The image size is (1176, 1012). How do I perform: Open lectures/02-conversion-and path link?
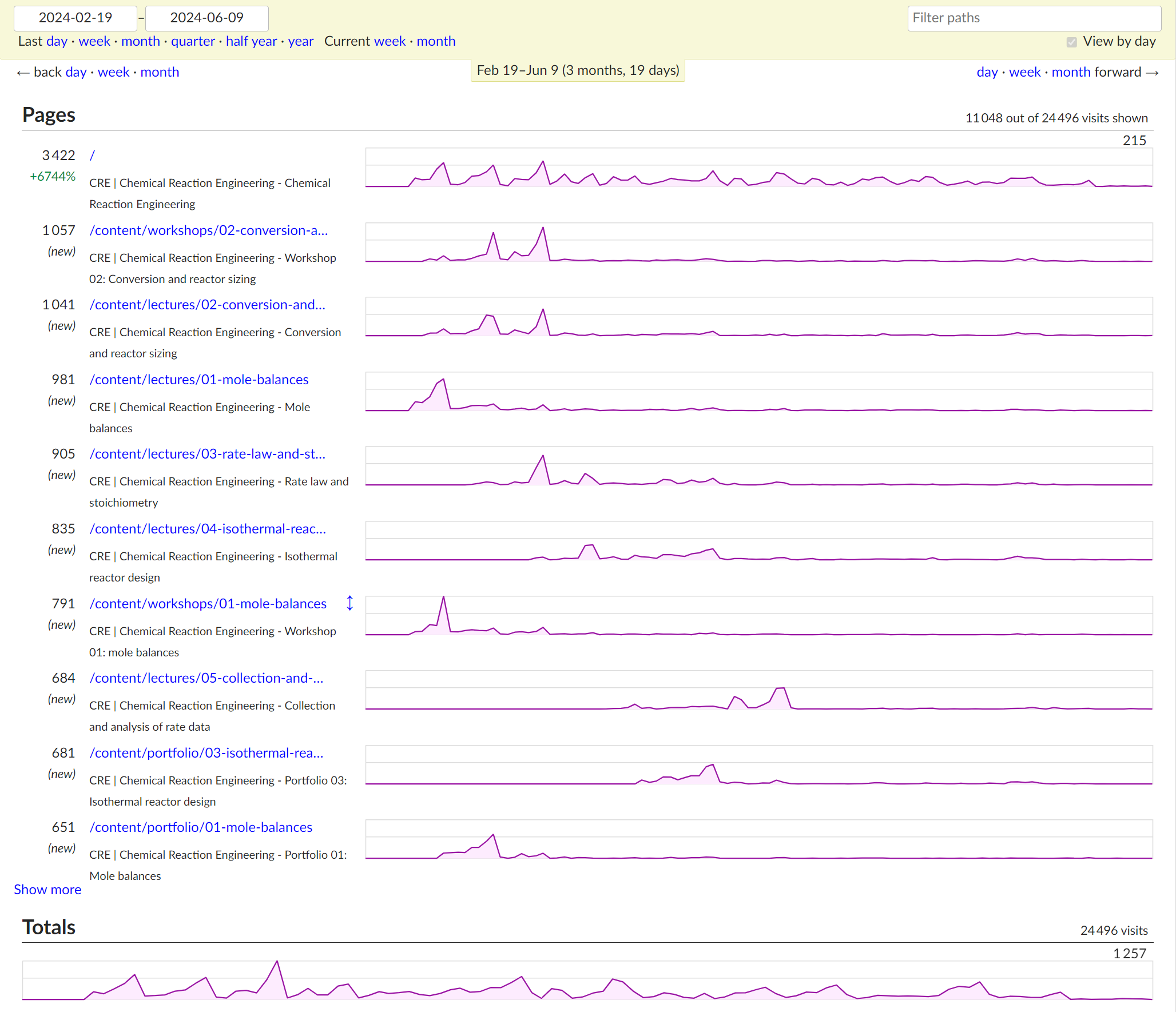click(x=207, y=305)
